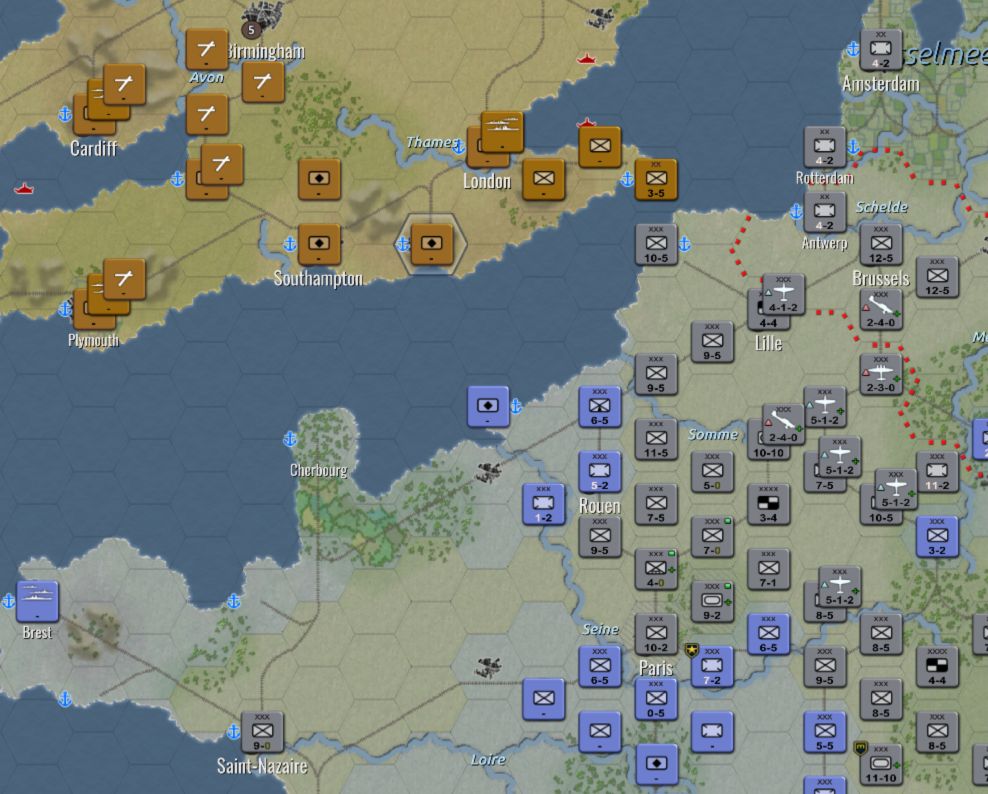988x794 pixels.
Task: Select the blue 5-2 armor unit at Rouen
Action: point(600,473)
